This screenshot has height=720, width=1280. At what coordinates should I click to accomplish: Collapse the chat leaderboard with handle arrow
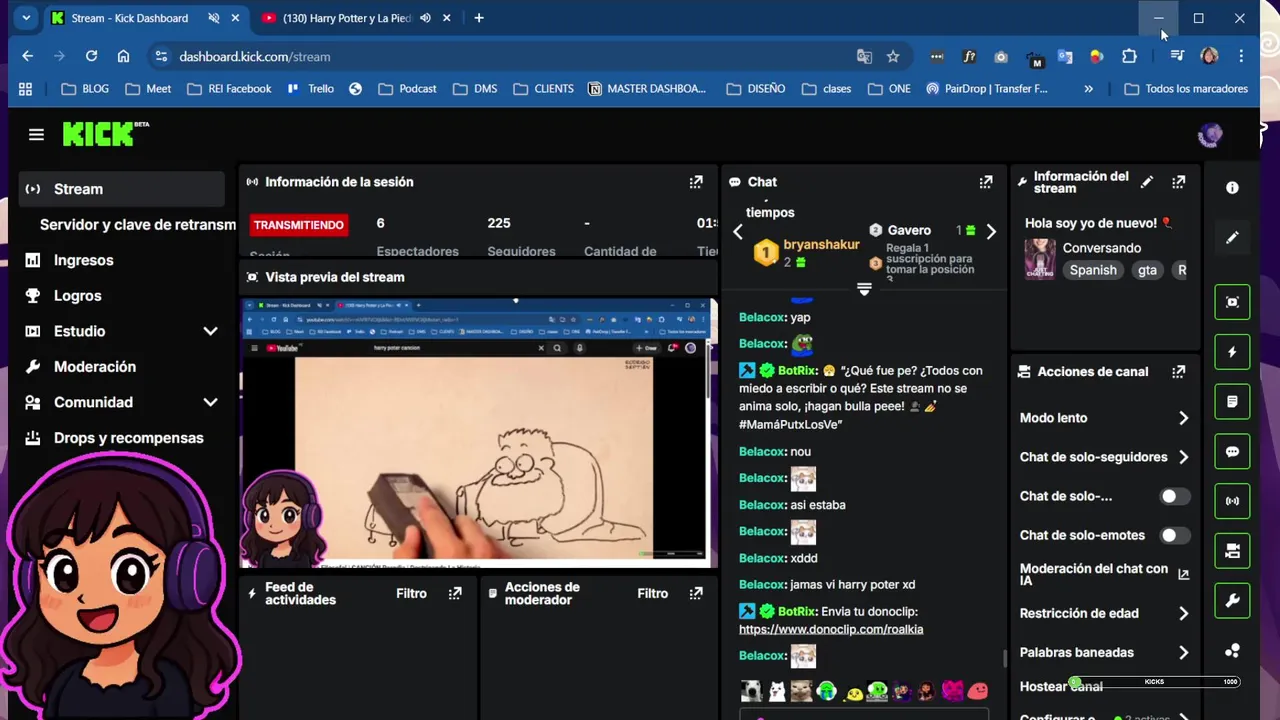(x=864, y=289)
